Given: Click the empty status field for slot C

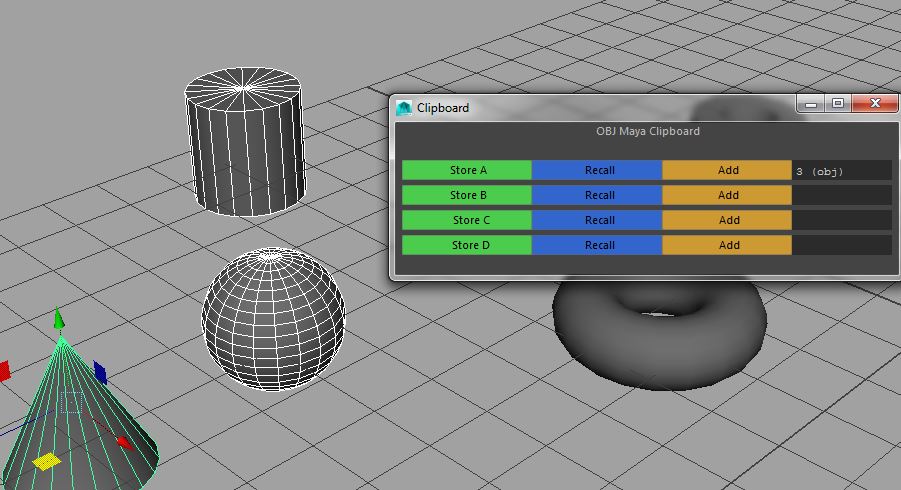Looking at the screenshot, I should (x=842, y=220).
